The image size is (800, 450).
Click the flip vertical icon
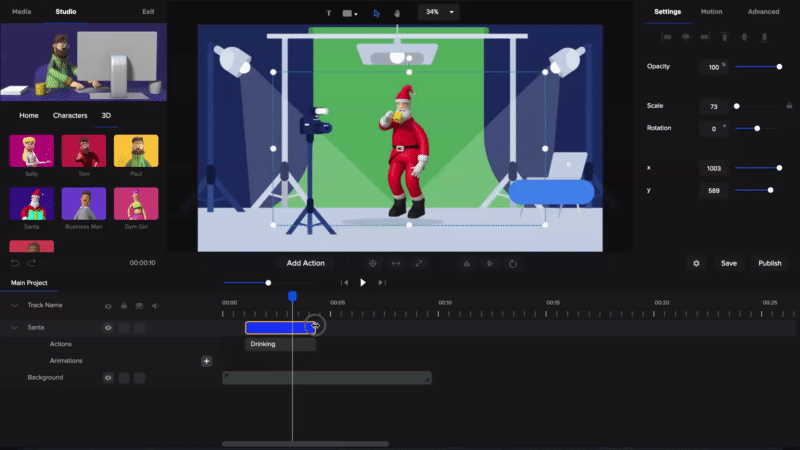(490, 264)
